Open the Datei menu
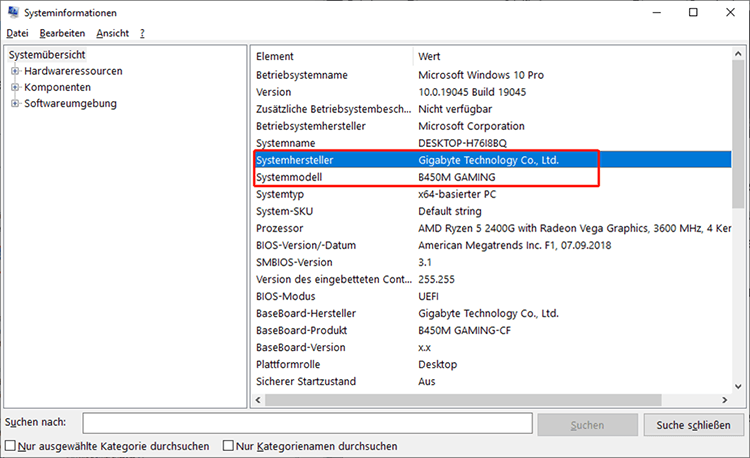 click(17, 33)
